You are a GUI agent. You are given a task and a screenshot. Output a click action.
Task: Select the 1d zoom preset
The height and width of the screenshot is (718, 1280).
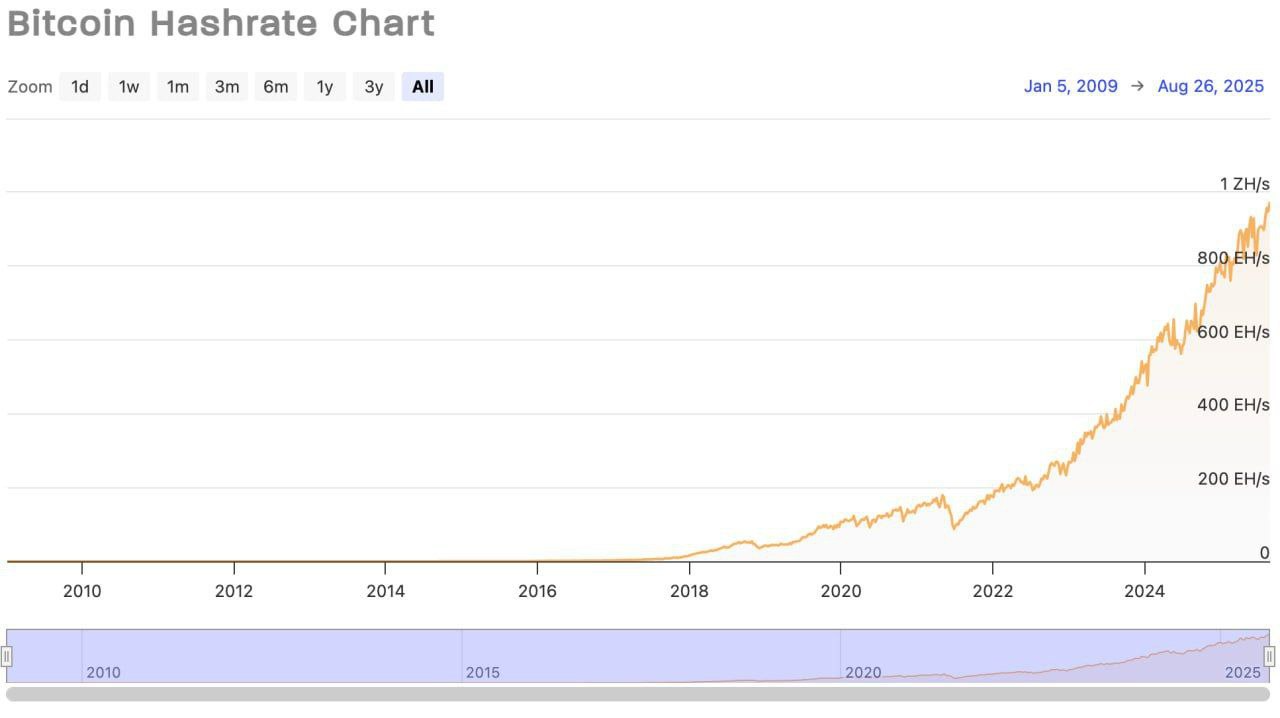(80, 86)
